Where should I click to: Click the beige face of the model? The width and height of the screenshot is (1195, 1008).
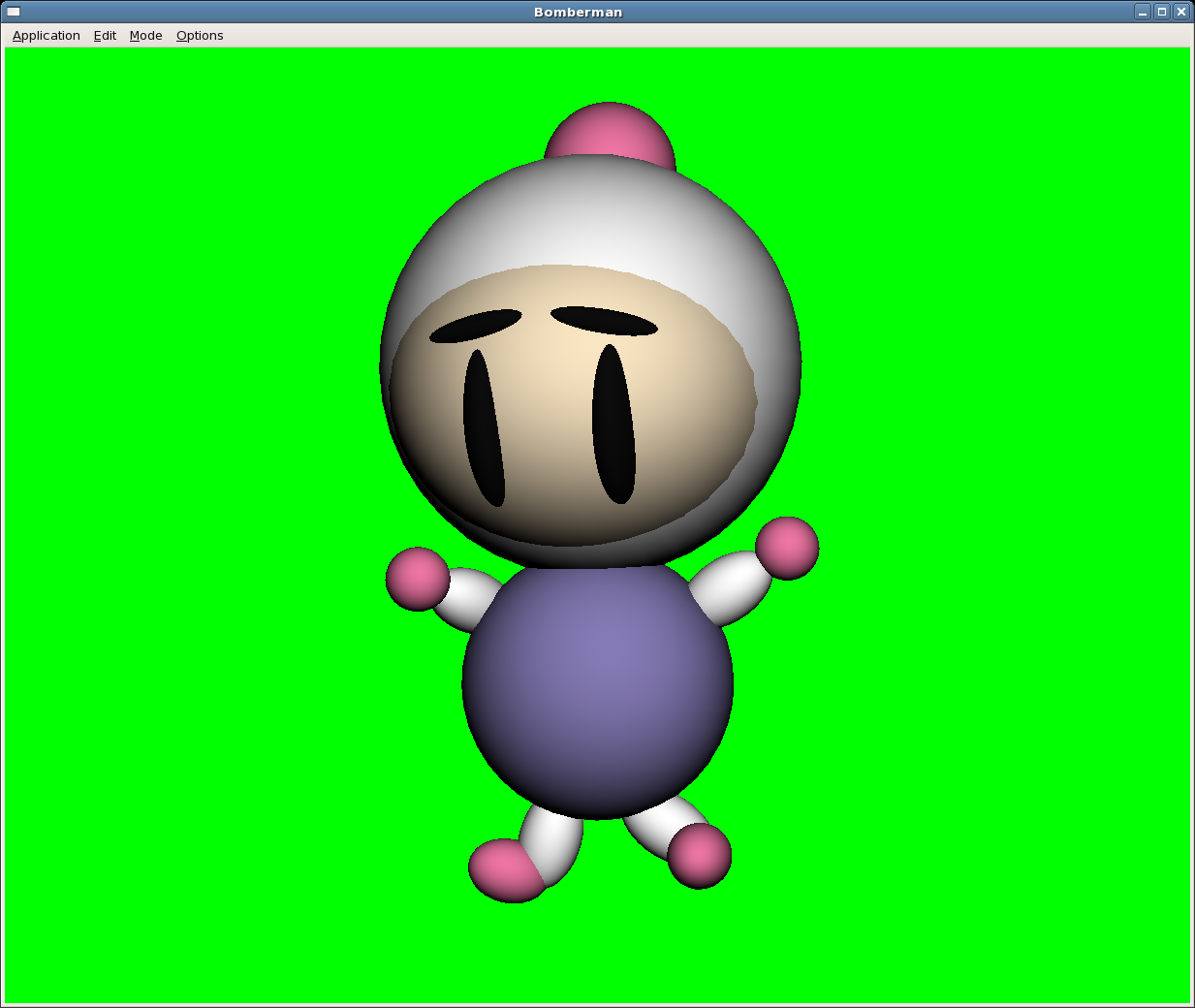tap(572, 407)
